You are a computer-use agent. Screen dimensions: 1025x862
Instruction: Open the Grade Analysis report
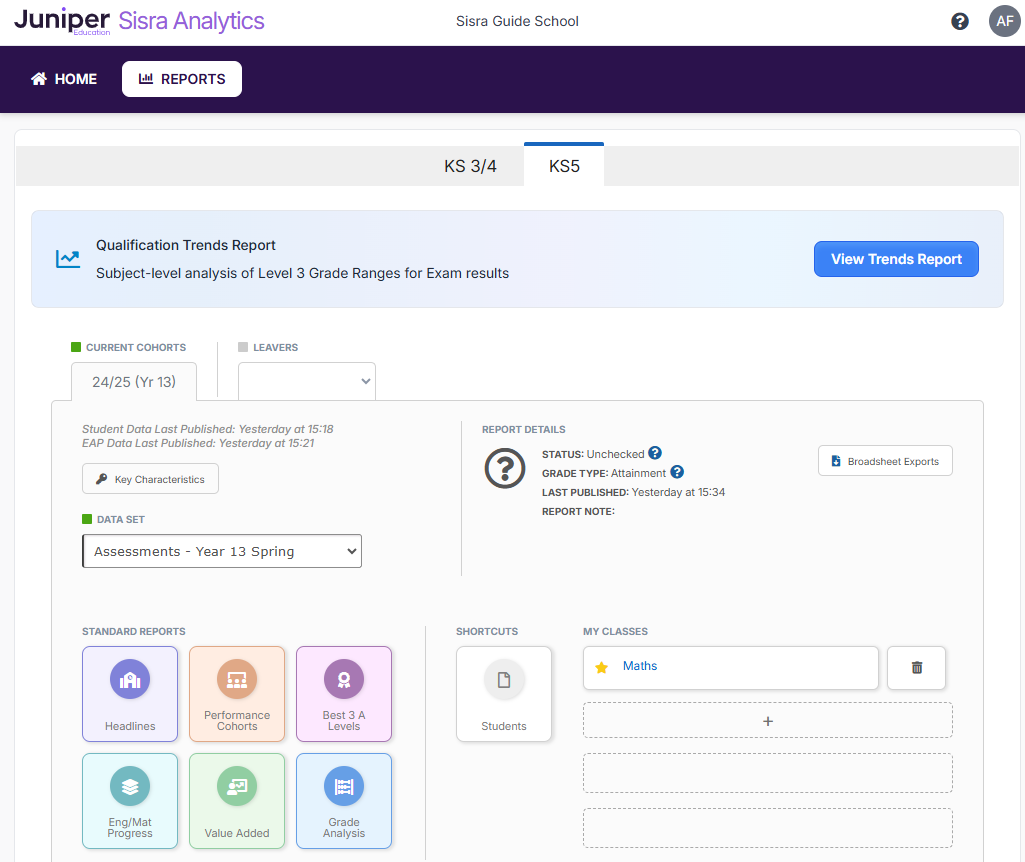(344, 800)
